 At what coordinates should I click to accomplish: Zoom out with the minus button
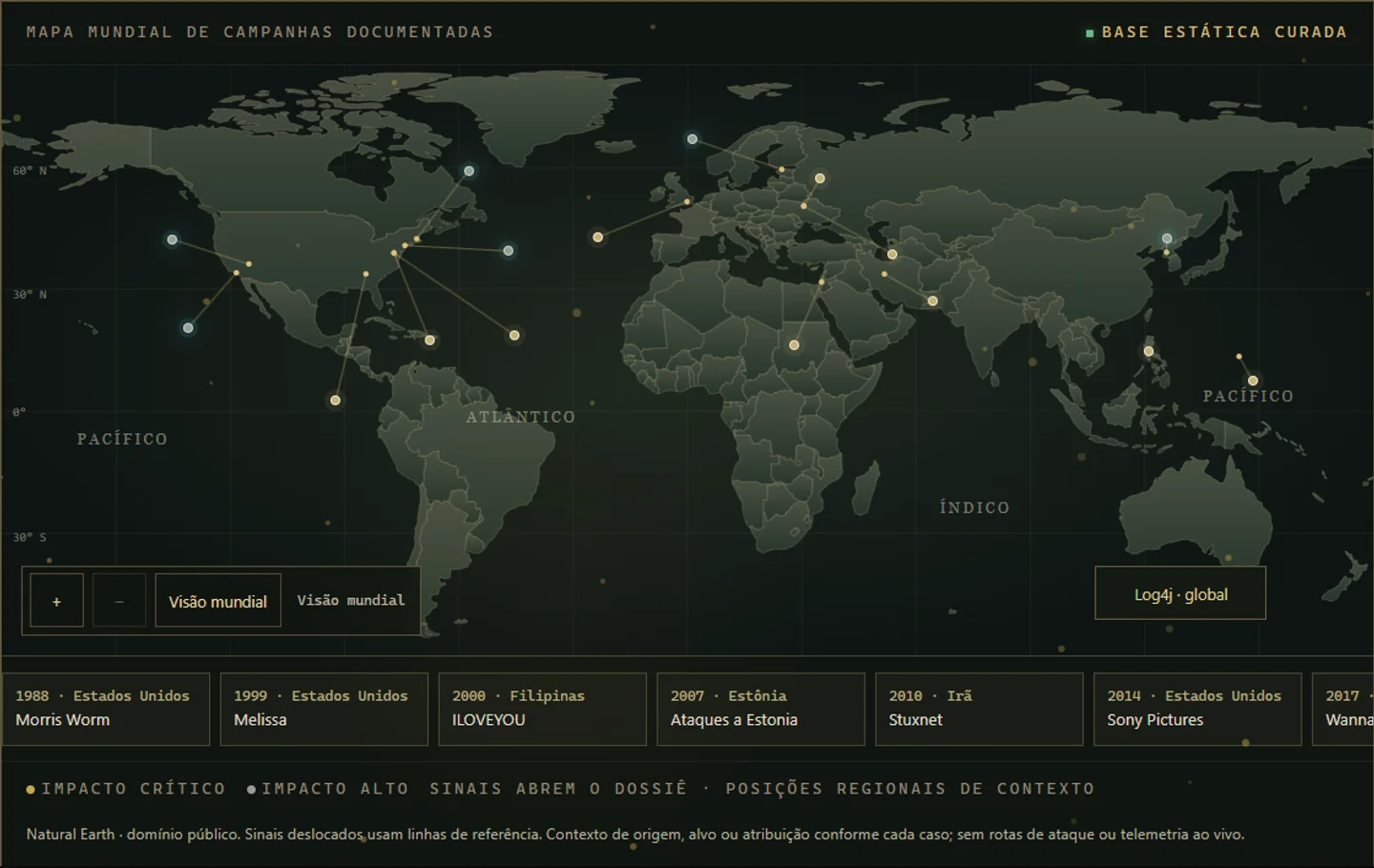tap(119, 601)
